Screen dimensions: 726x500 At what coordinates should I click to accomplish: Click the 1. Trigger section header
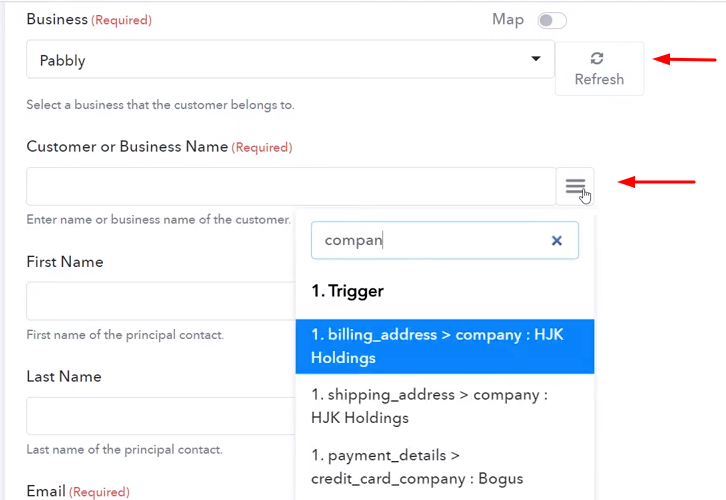pos(347,291)
